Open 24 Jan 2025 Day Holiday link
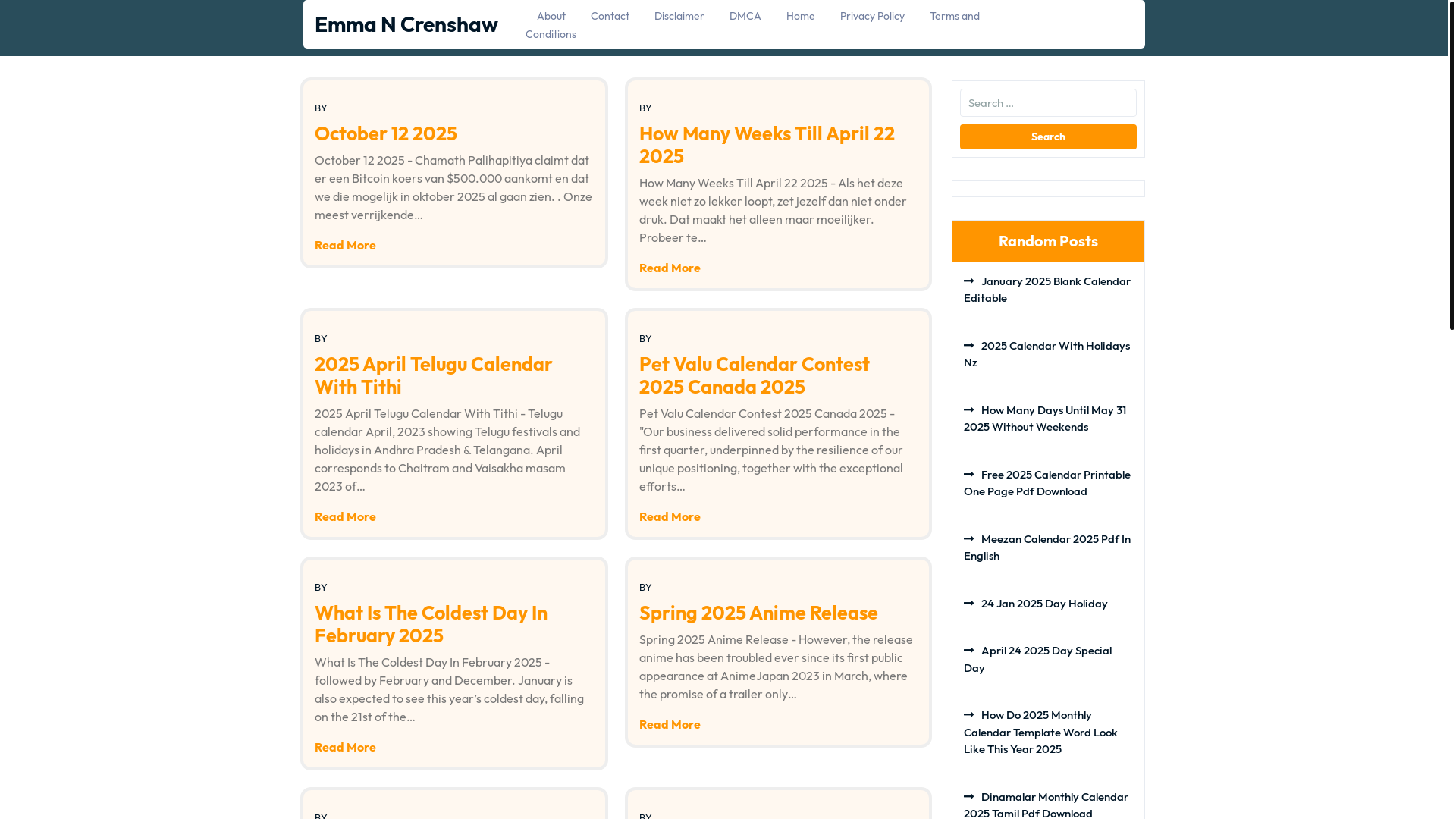Image resolution: width=1456 pixels, height=819 pixels. 1043,604
